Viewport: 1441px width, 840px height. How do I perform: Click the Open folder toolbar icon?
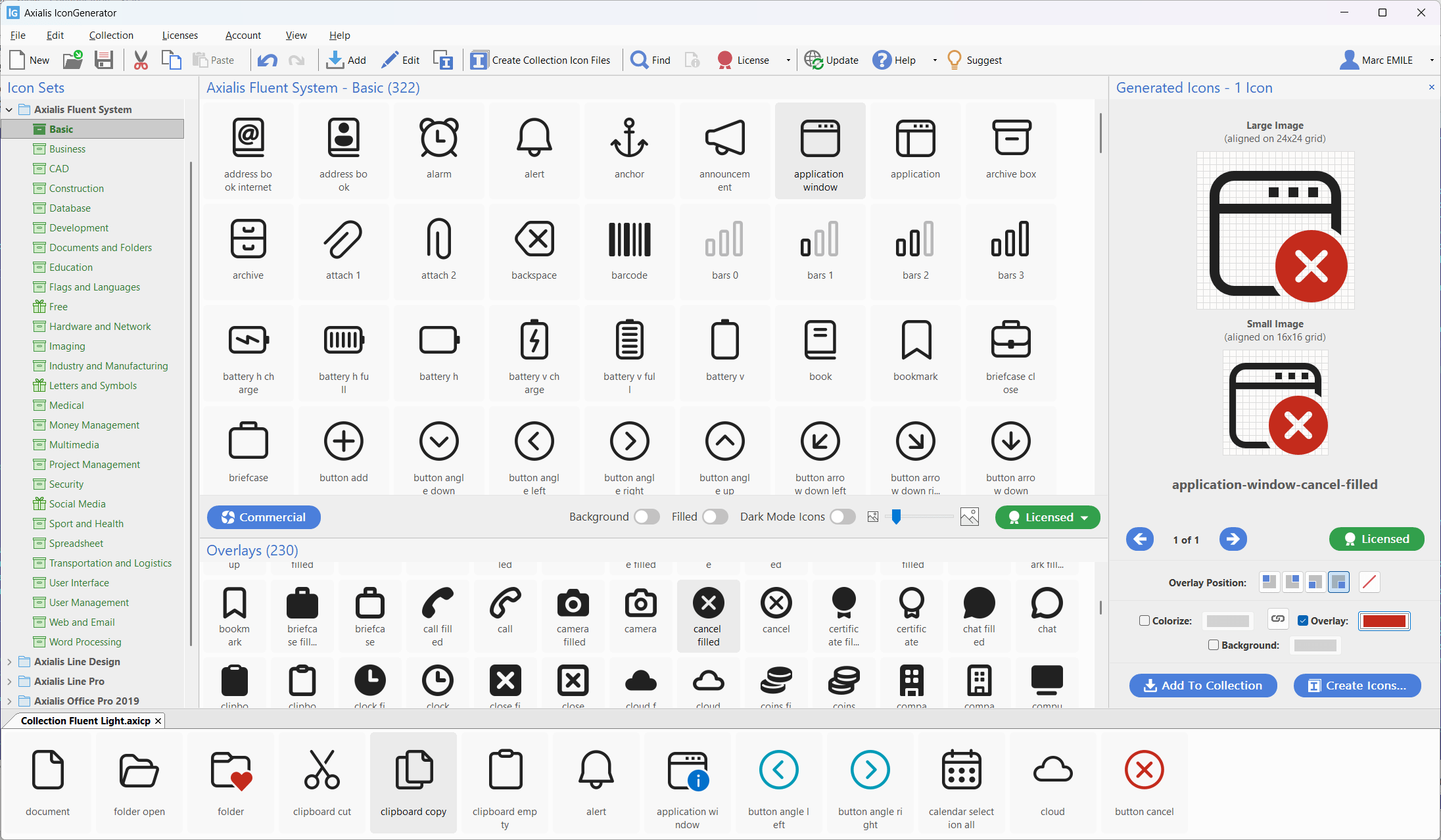point(73,60)
